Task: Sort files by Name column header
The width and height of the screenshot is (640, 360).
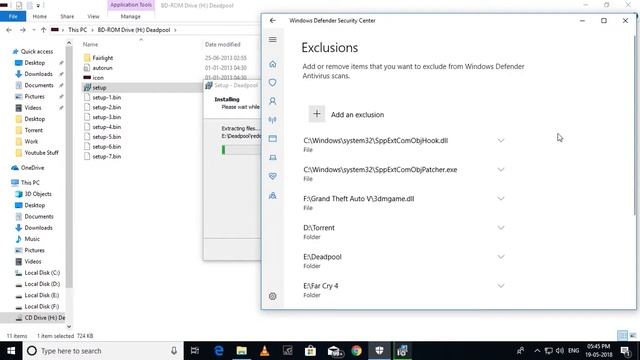Action: click(91, 44)
